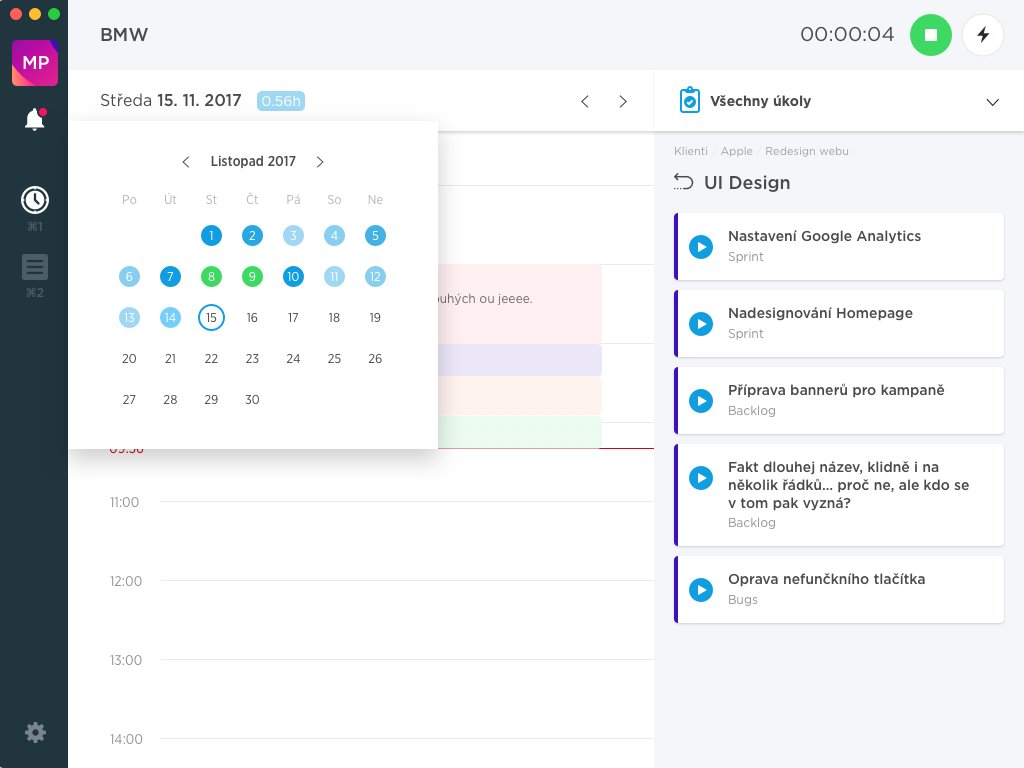The width and height of the screenshot is (1024, 768).
Task: Click the 13:00 timeline row
Action: click(x=381, y=660)
